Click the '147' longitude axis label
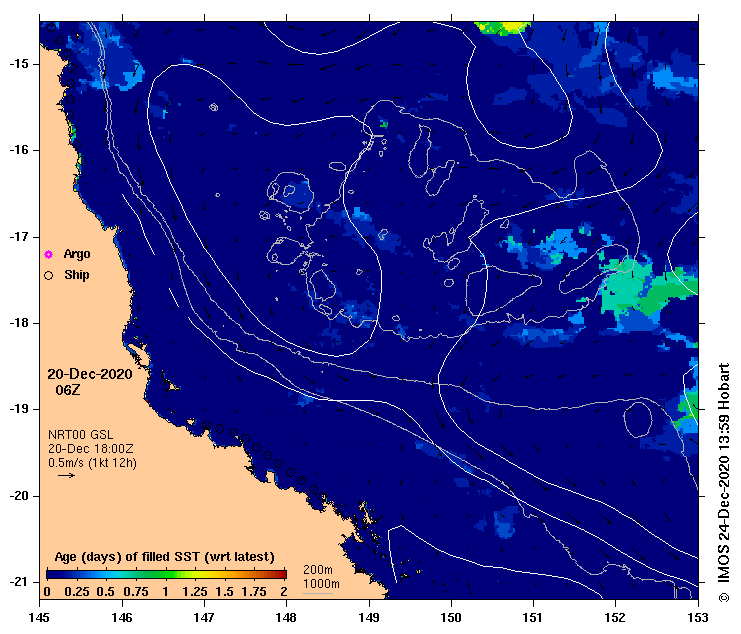The image size is (741, 634). [x=204, y=617]
